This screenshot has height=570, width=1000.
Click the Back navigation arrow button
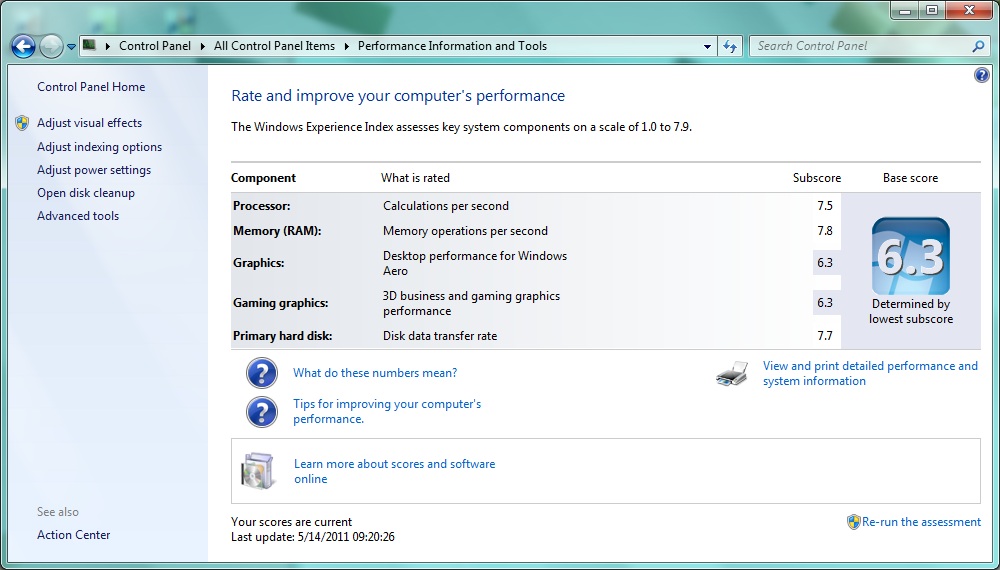click(x=24, y=46)
